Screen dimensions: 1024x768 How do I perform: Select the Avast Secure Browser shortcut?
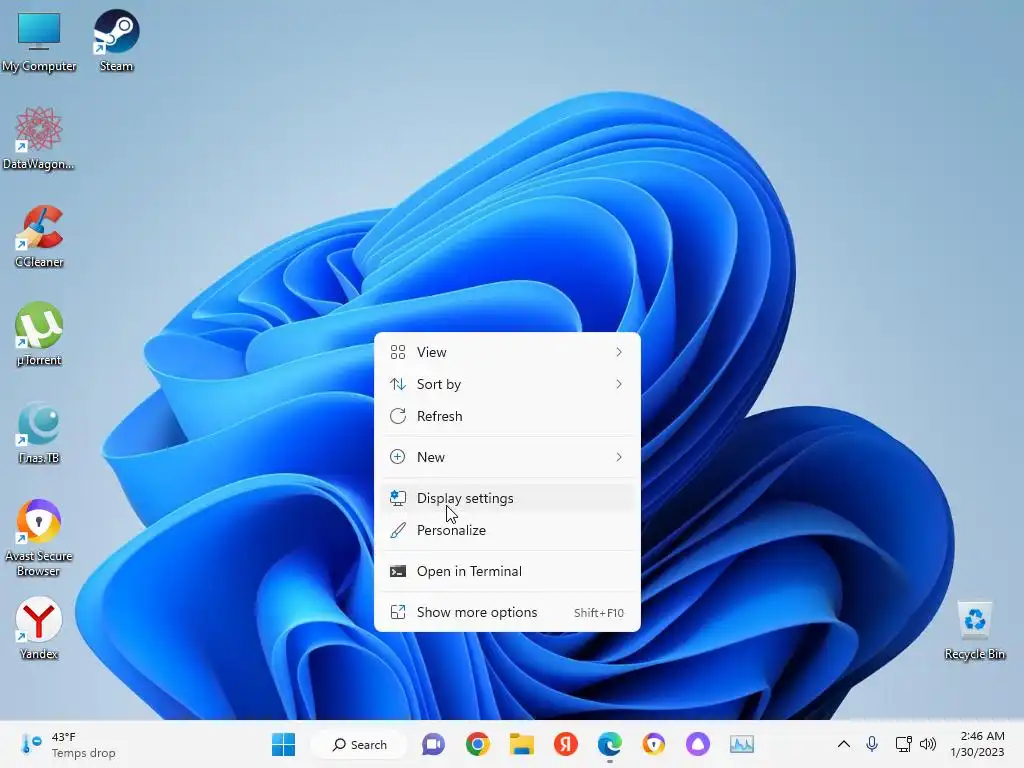[39, 538]
